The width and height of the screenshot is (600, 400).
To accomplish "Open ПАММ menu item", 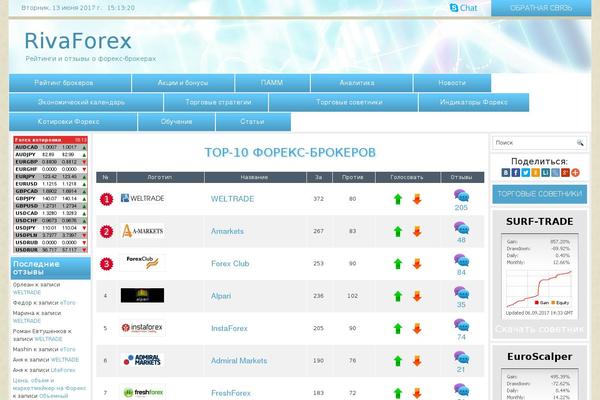I will click(272, 83).
